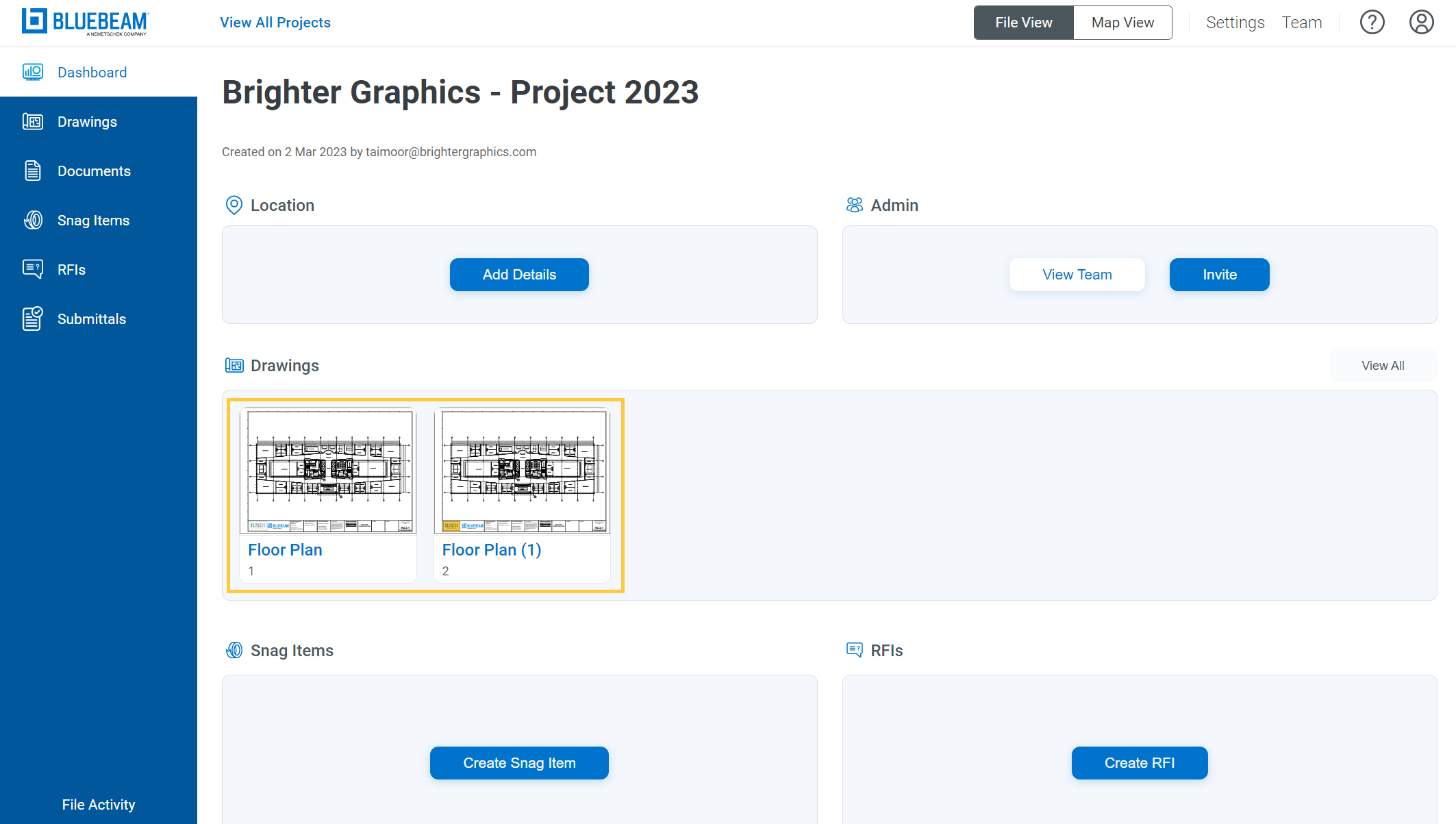Click the RFIs section heading text
The image size is (1456, 824).
click(x=887, y=651)
